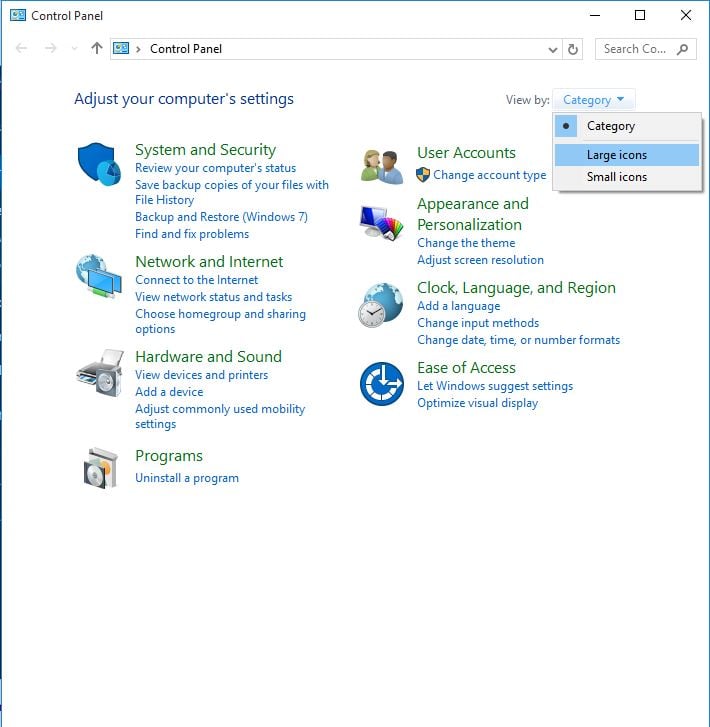Image resolution: width=710 pixels, height=727 pixels.
Task: Open Find and fix problems
Action: pyautogui.click(x=192, y=234)
